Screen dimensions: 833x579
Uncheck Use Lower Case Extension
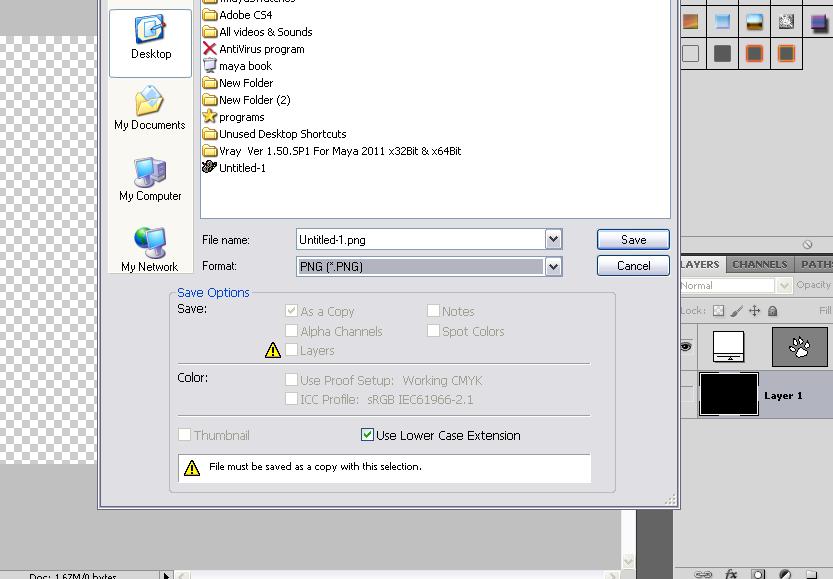point(367,435)
